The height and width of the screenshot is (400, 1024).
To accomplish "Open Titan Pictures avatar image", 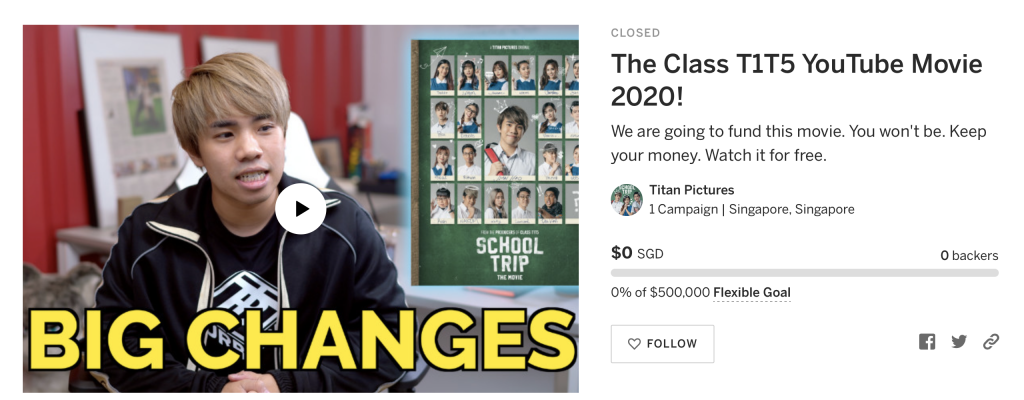I will [x=626, y=200].
